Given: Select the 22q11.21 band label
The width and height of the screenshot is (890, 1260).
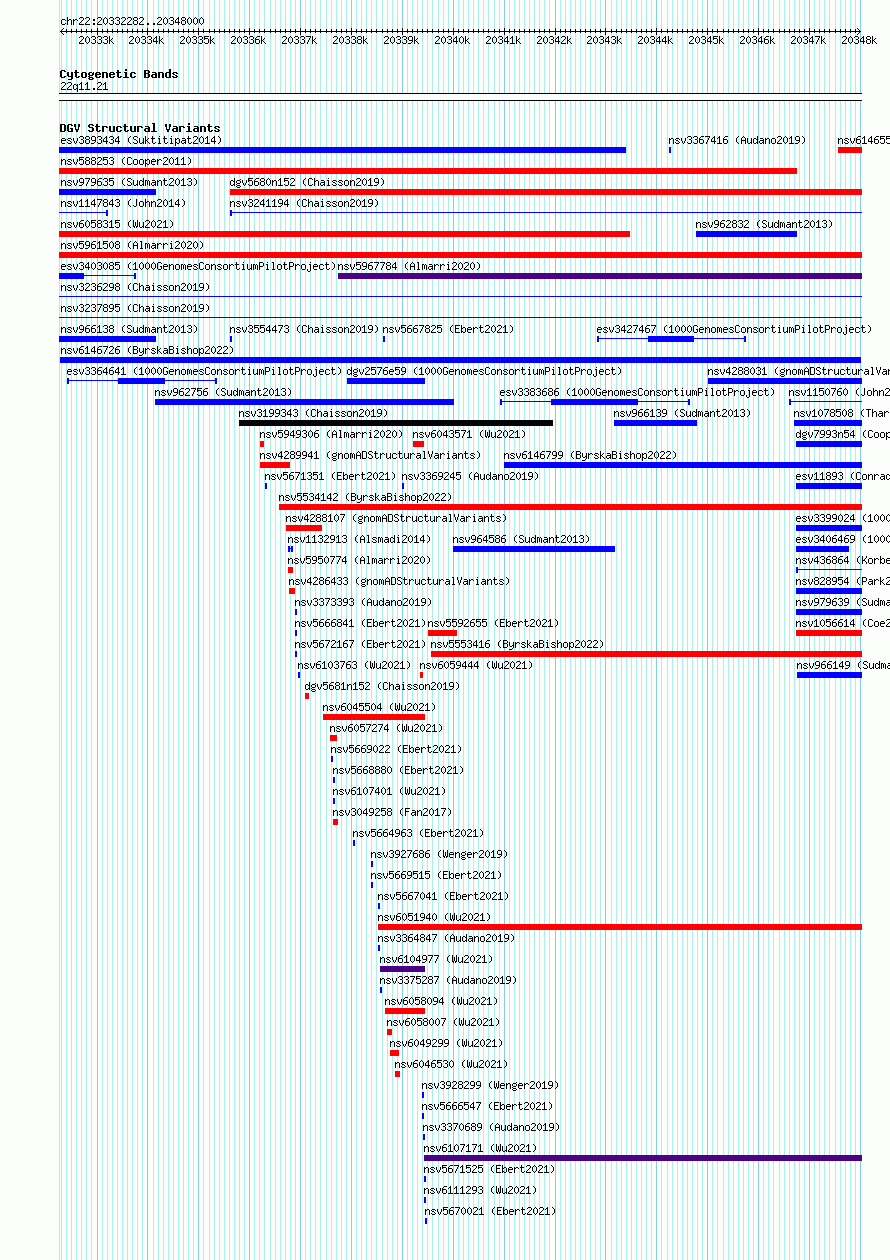Looking at the screenshot, I should (x=84, y=87).
